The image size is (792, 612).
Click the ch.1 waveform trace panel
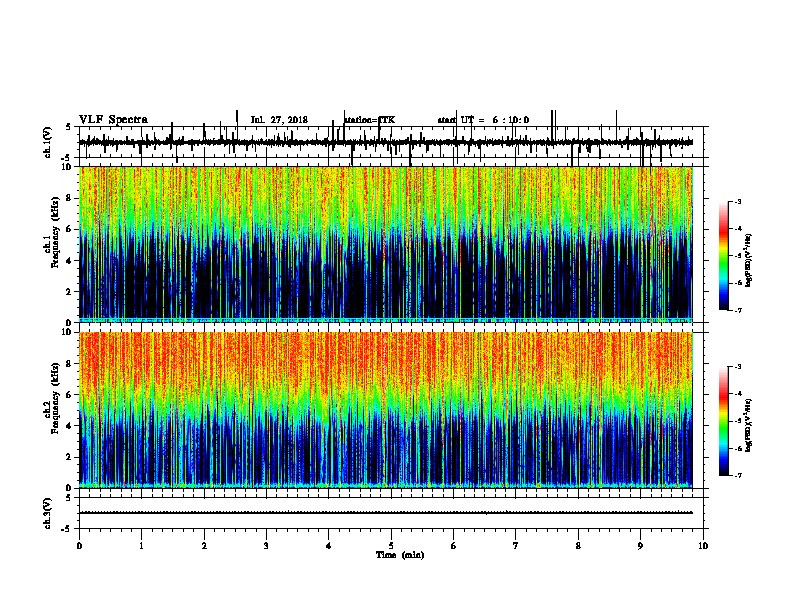(391, 142)
